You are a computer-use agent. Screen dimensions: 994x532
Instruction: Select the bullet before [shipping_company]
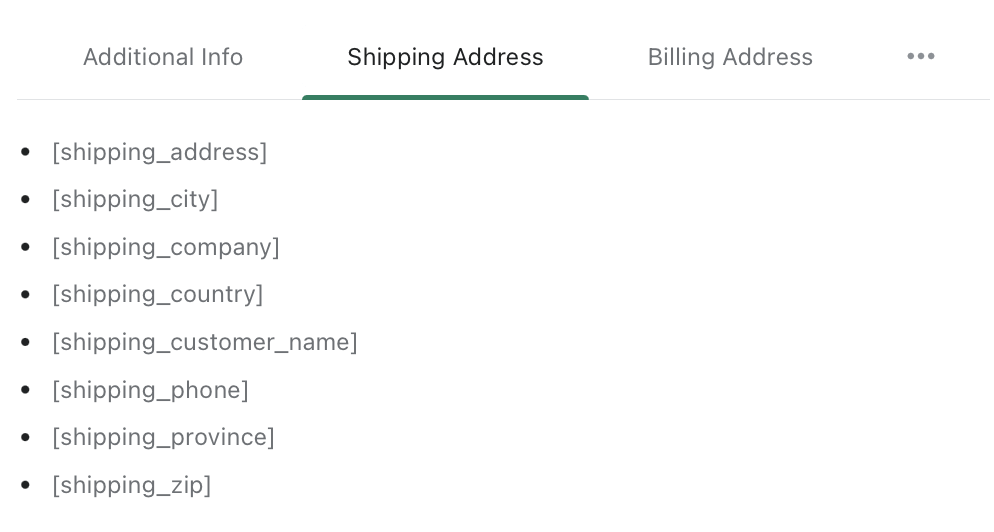coord(26,248)
